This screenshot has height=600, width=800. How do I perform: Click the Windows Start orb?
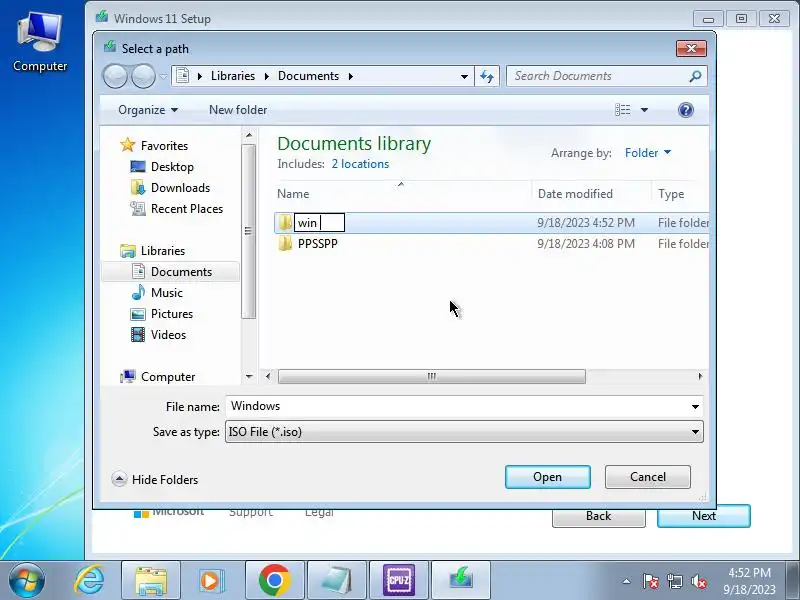coord(26,580)
